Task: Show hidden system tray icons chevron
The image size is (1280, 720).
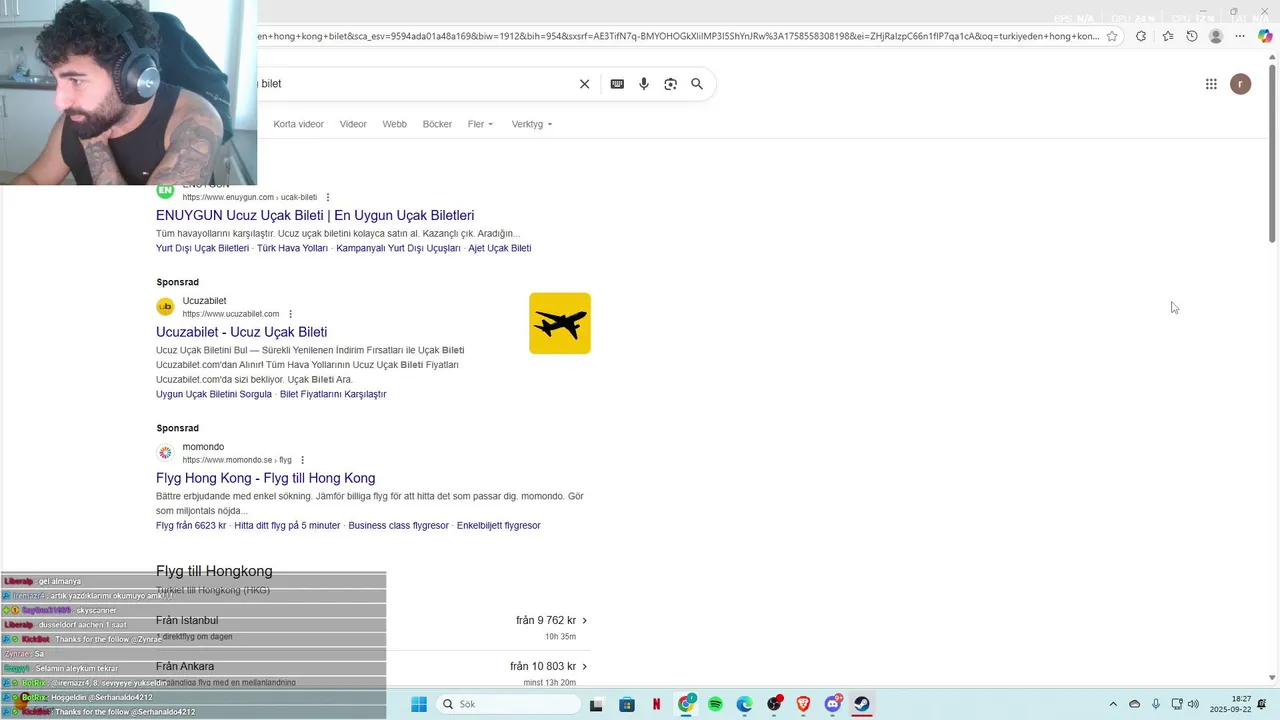Action: pos(1113,704)
